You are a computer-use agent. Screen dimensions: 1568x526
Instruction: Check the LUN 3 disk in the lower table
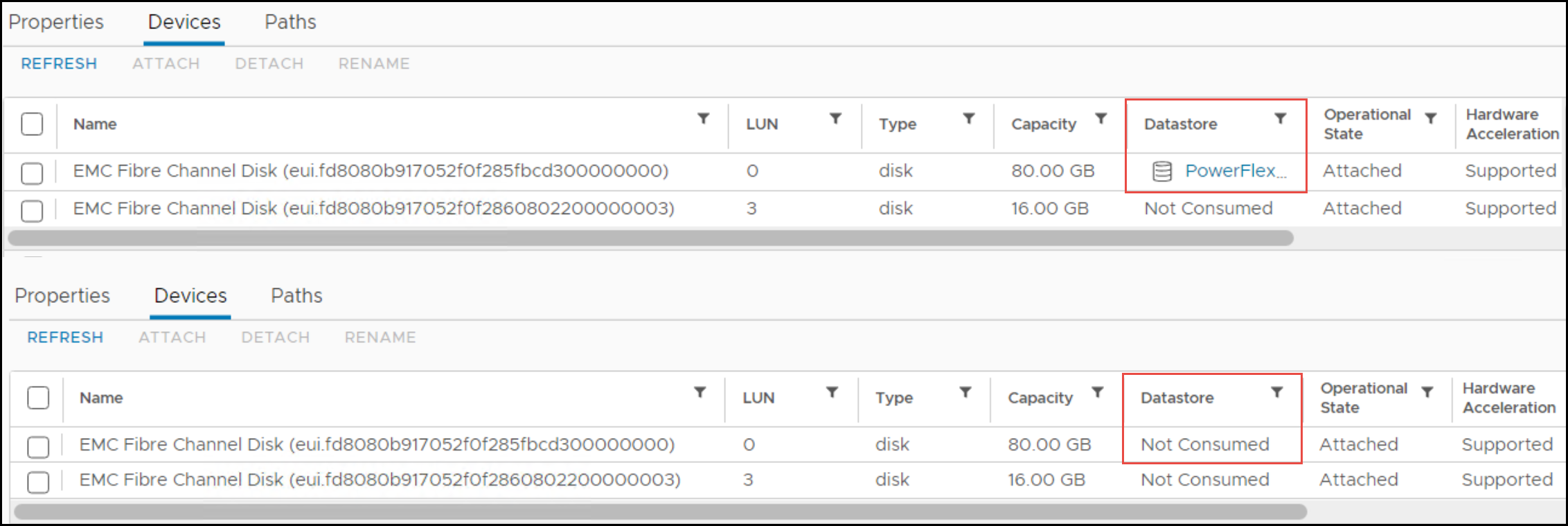38,480
